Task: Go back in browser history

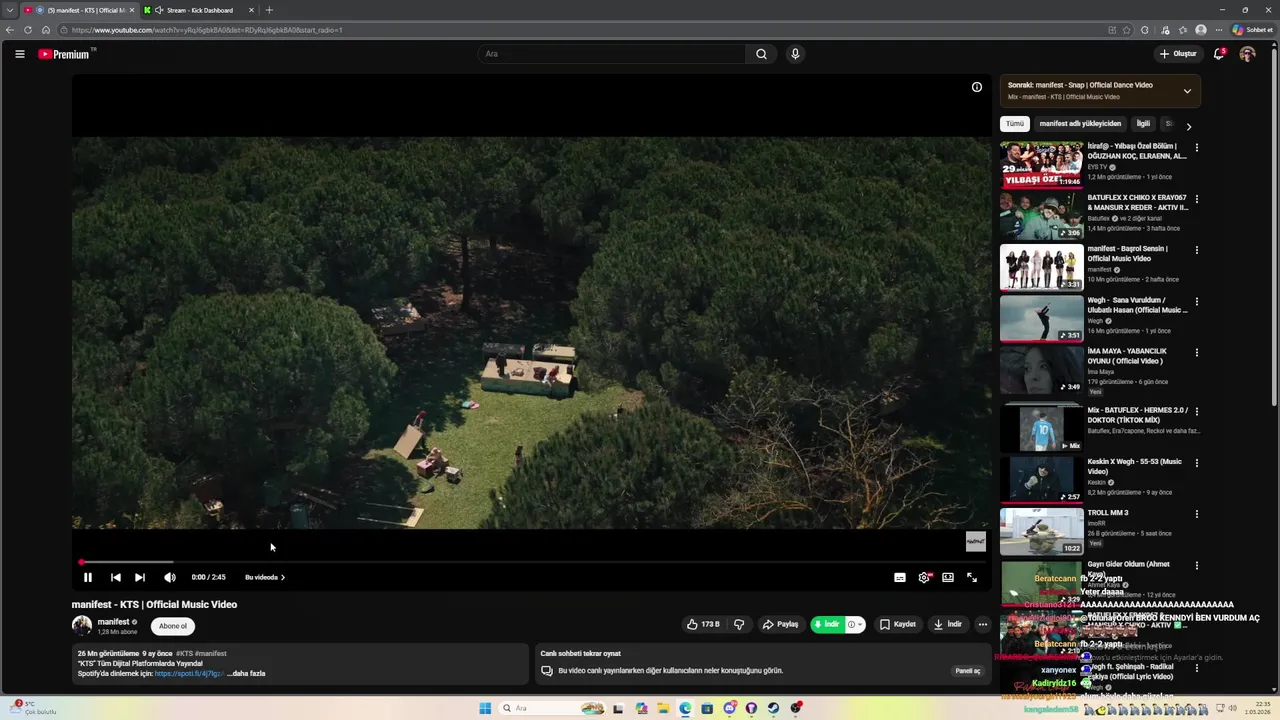Action: click(10, 30)
